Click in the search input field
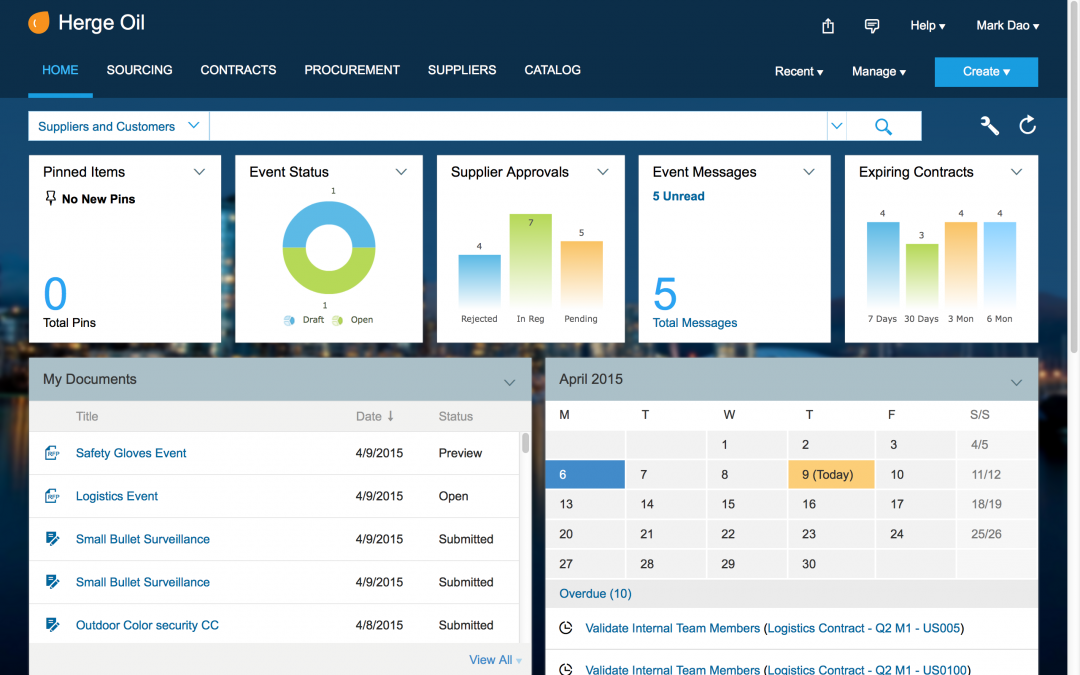Screen dimensions: 1080x675 point(518,126)
